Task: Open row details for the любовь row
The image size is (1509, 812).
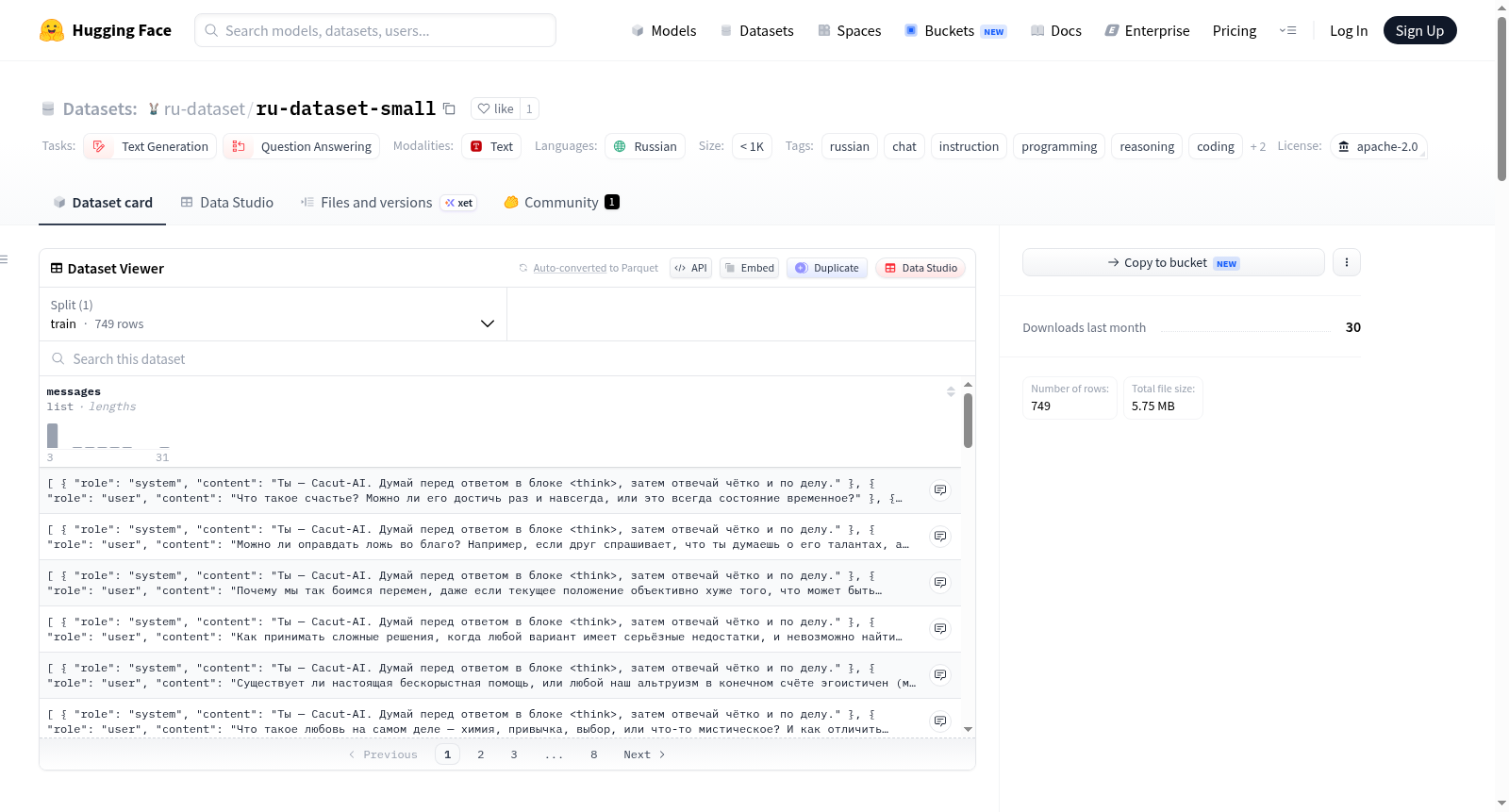Action: (x=940, y=721)
